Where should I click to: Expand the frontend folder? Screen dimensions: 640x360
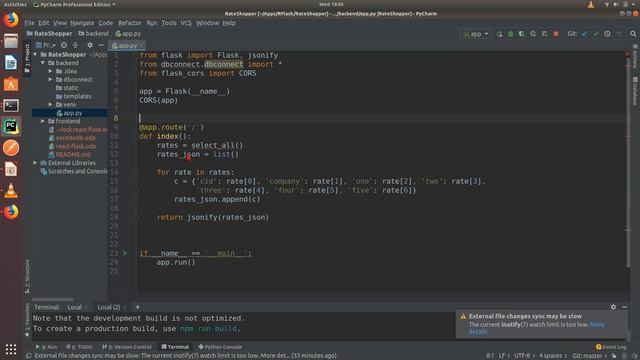[x=43, y=121]
